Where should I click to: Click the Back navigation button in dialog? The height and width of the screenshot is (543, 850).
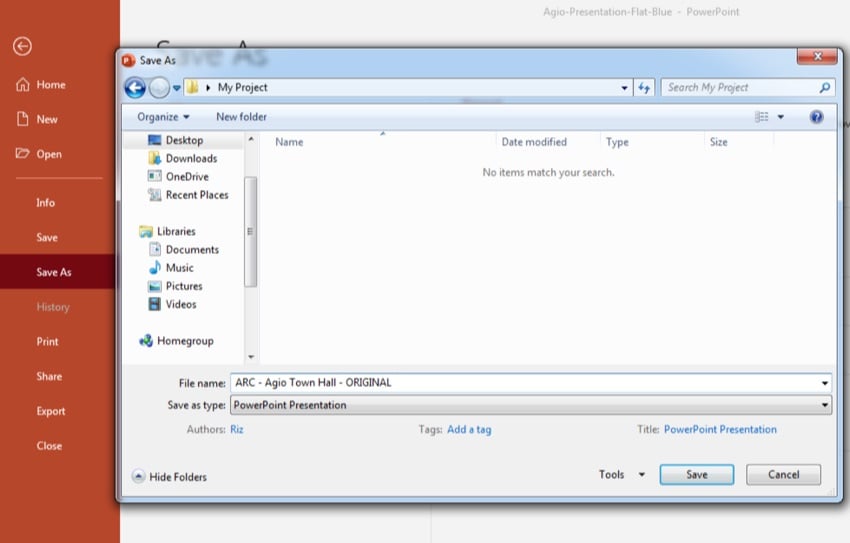tap(135, 88)
